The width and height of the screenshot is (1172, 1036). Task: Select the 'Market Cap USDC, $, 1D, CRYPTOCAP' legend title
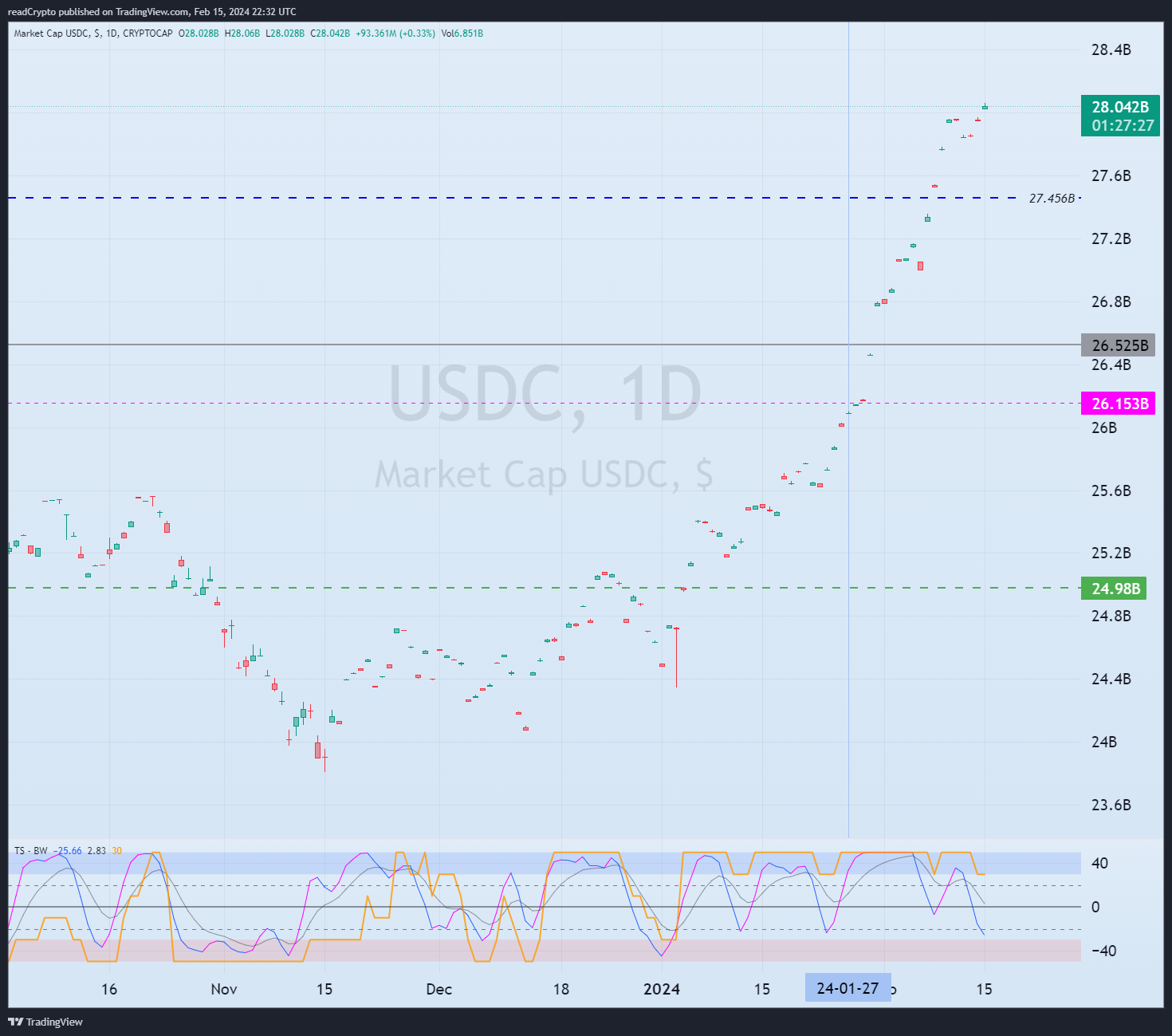[x=93, y=33]
